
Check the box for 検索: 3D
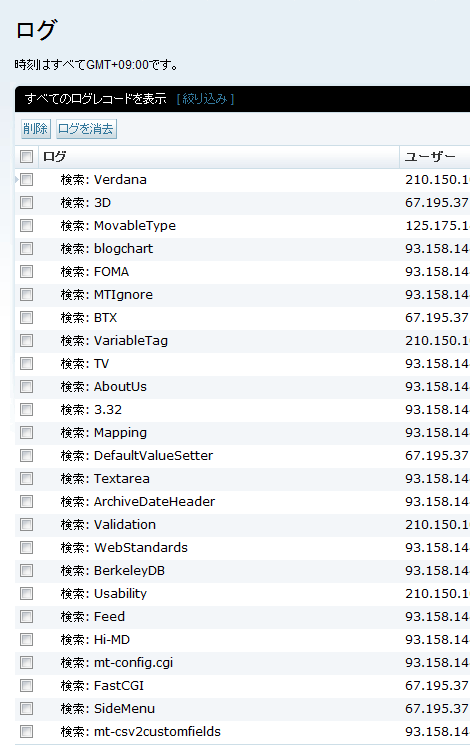(26, 203)
